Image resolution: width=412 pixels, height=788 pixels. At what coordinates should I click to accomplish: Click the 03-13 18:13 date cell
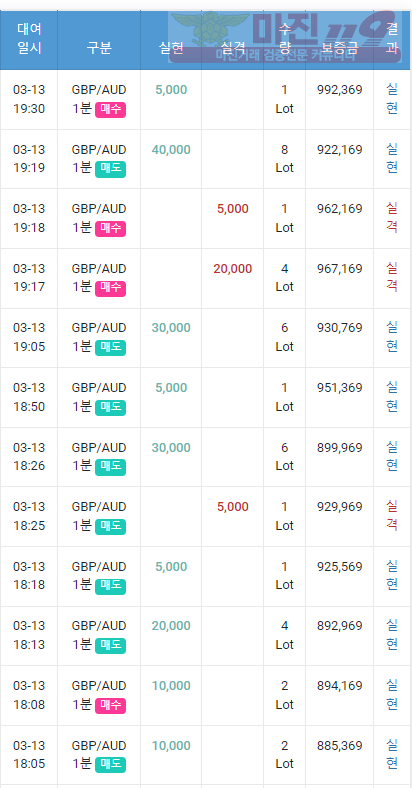pos(29,635)
